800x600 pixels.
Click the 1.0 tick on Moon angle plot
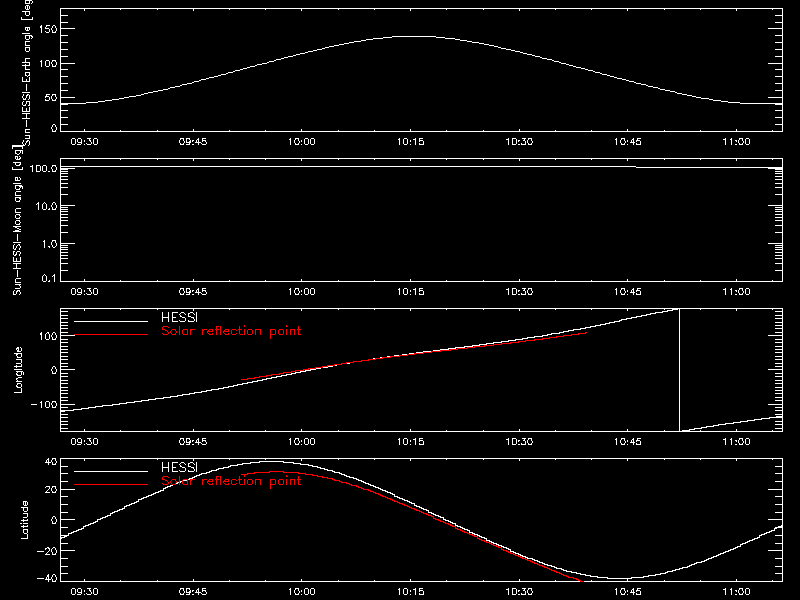[x=49, y=244]
